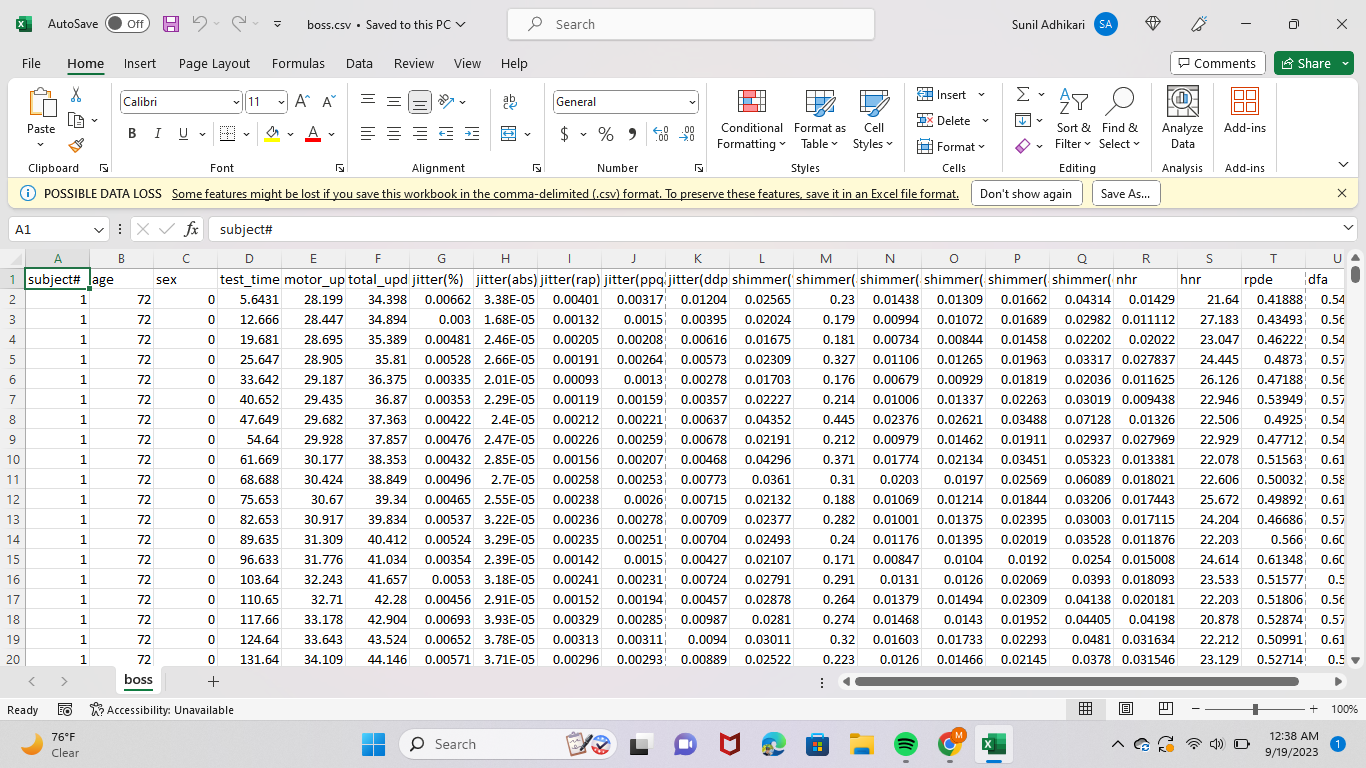Open the Font name dropdown
The height and width of the screenshot is (768, 1366).
pos(235,101)
